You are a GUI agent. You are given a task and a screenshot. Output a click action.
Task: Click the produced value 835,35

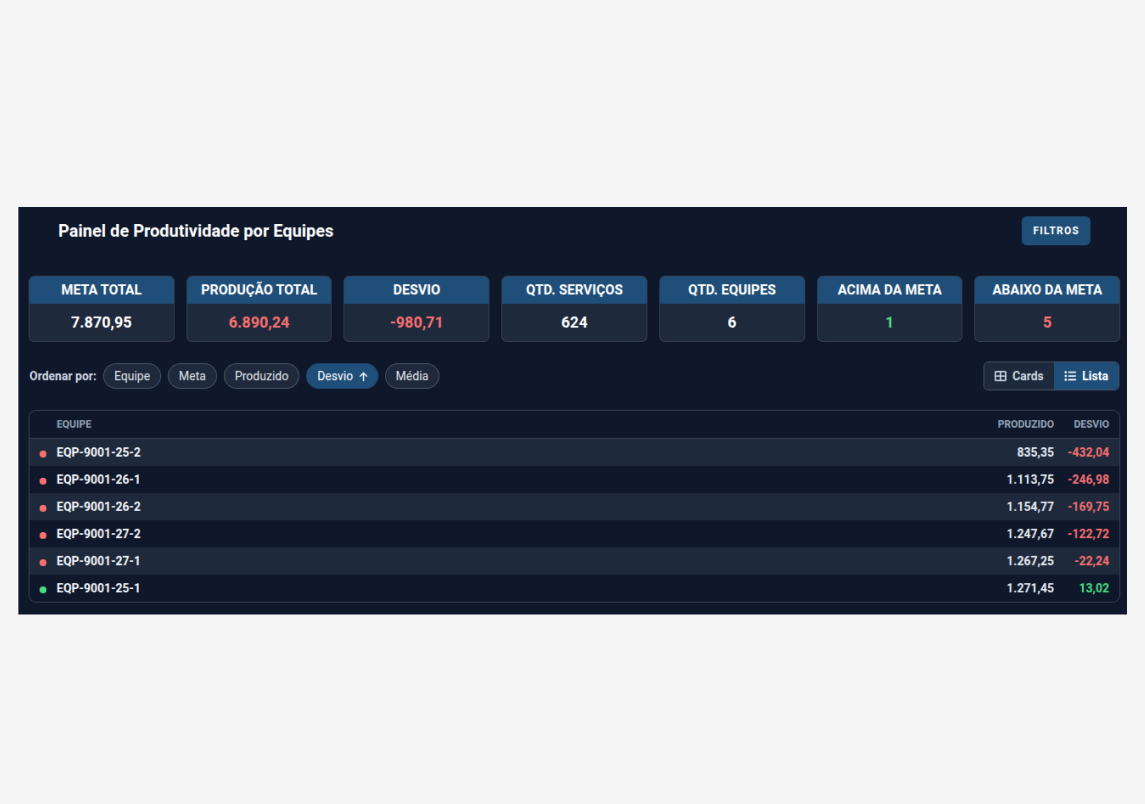pyautogui.click(x=1035, y=453)
